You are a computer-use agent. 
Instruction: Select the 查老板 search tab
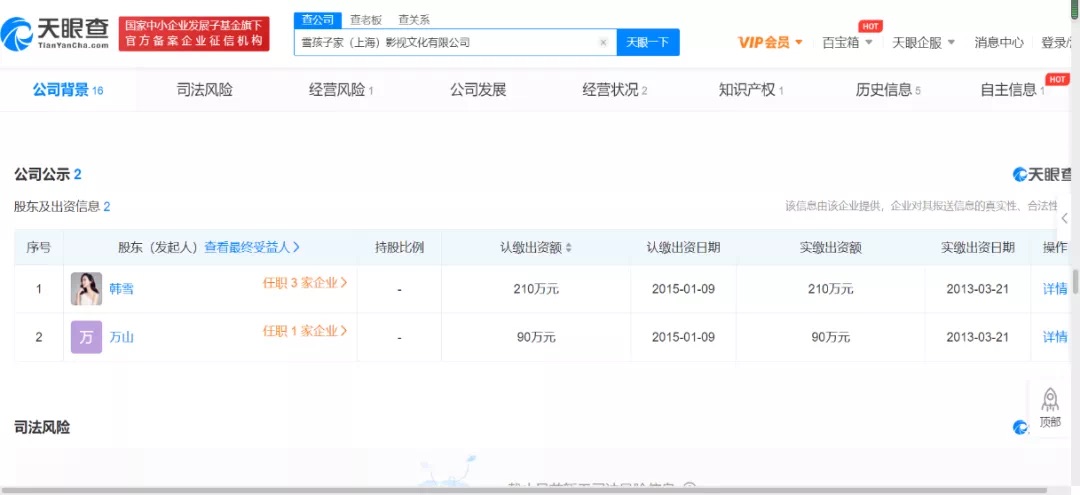pyautogui.click(x=366, y=20)
